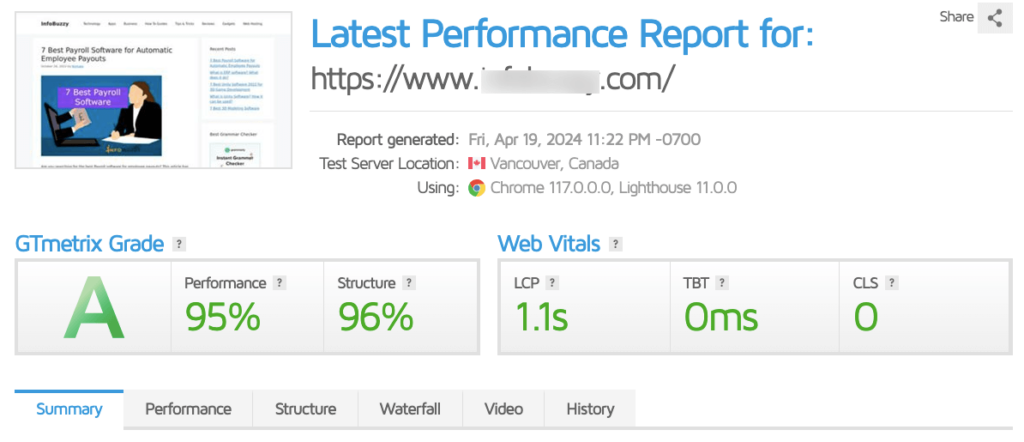Click the website screenshot thumbnail
The image size is (1024, 442).
(153, 90)
